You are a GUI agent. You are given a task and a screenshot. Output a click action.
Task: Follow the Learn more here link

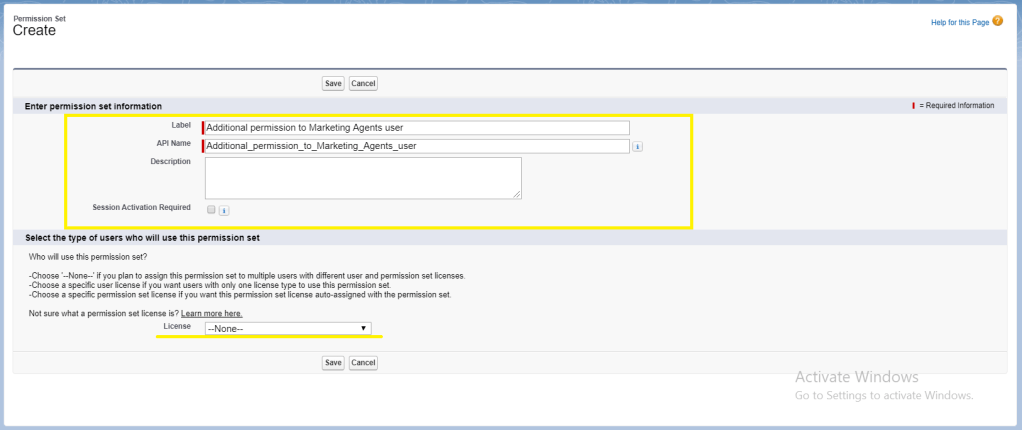pyautogui.click(x=211, y=314)
